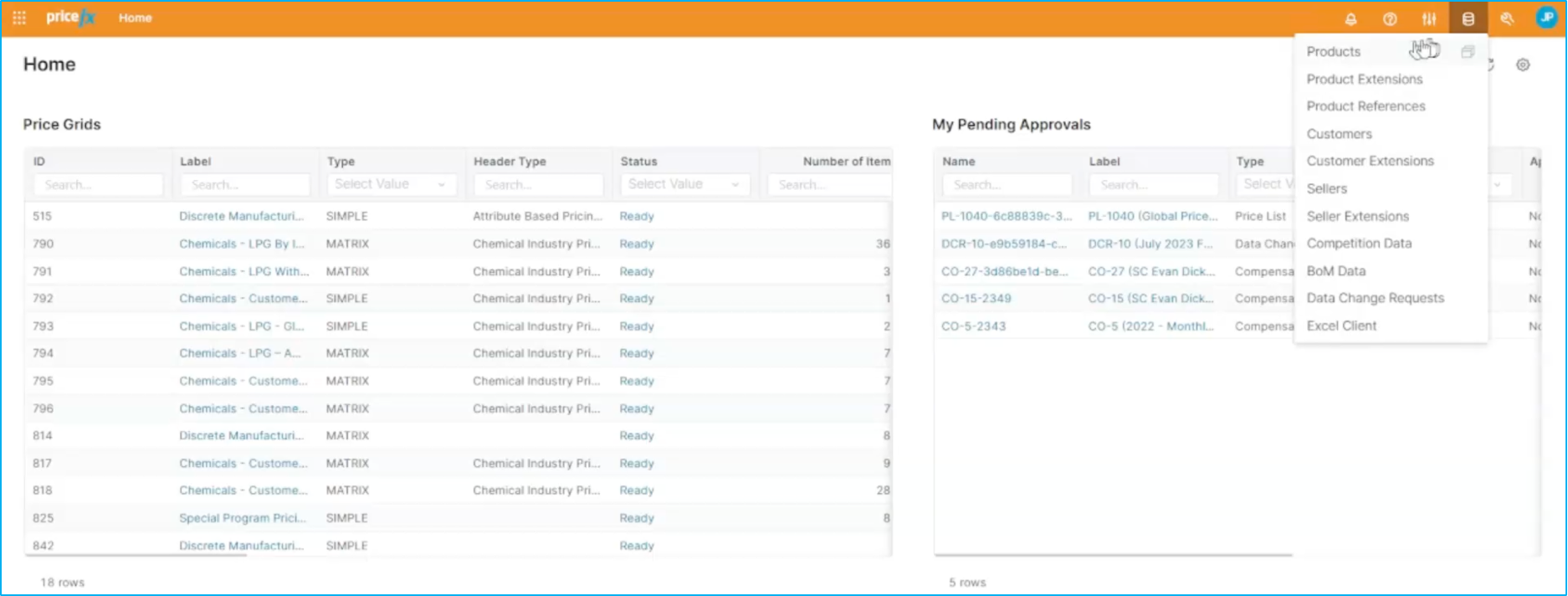Click MATRIX type cell in row 814
This screenshot has width=1568, height=596.
[347, 436]
